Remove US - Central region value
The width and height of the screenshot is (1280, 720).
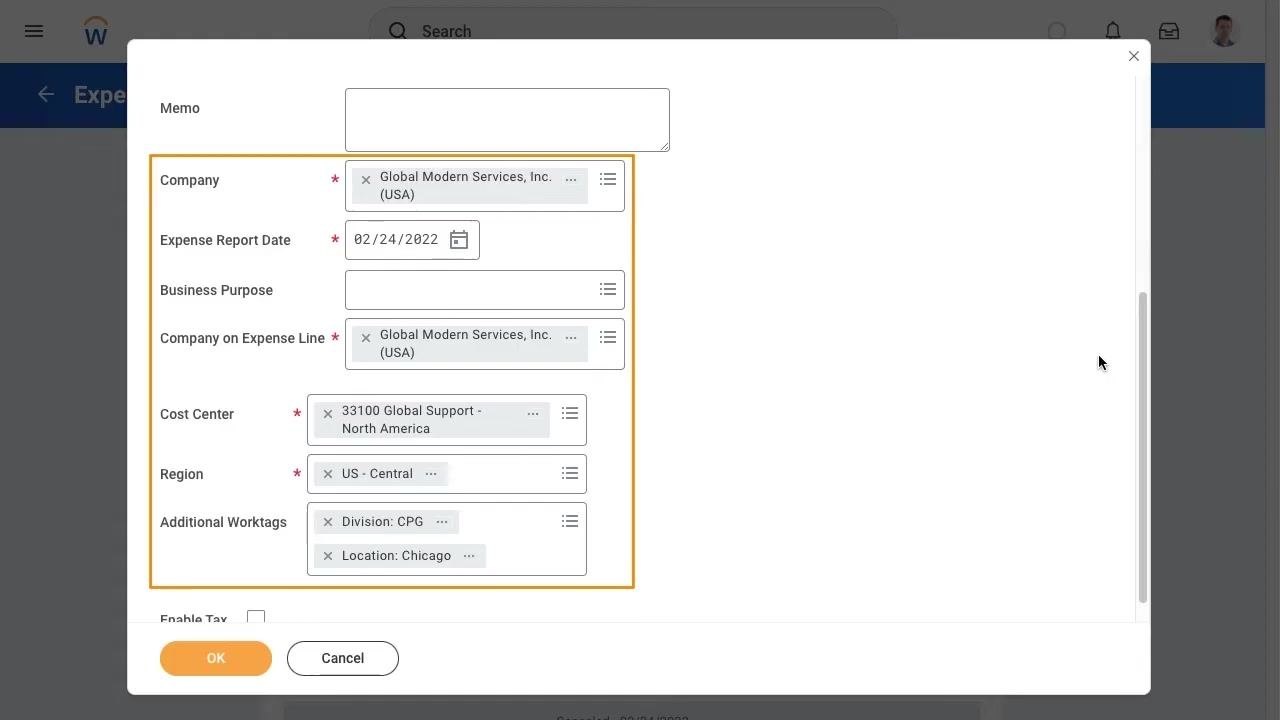pyautogui.click(x=328, y=474)
